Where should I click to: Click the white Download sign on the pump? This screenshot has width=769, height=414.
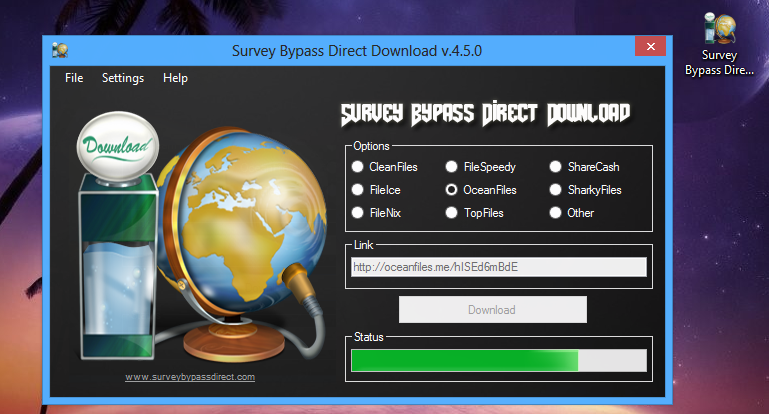(118, 145)
